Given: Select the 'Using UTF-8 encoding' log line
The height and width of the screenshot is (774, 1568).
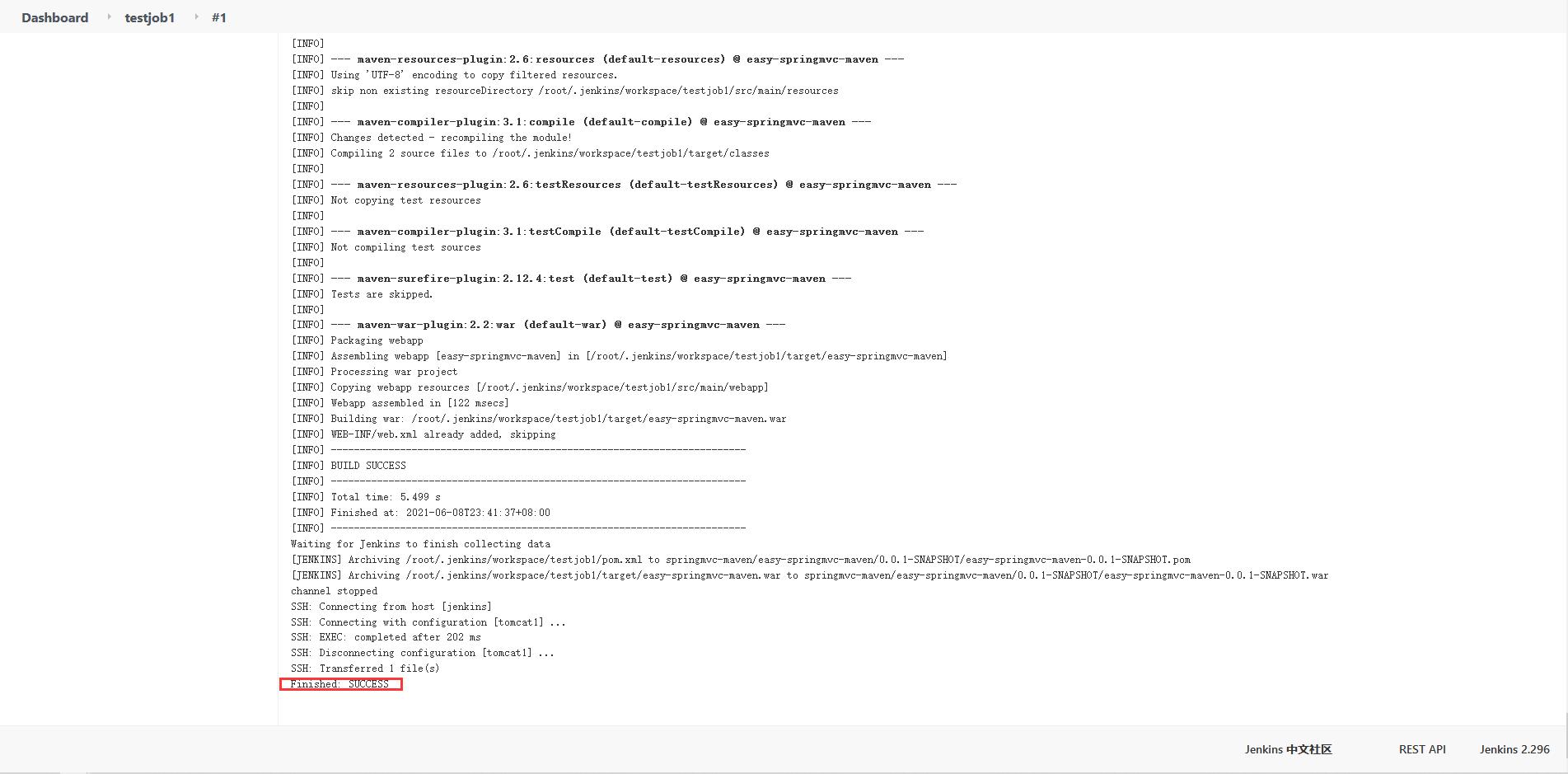Looking at the screenshot, I should pyautogui.click(x=454, y=75).
